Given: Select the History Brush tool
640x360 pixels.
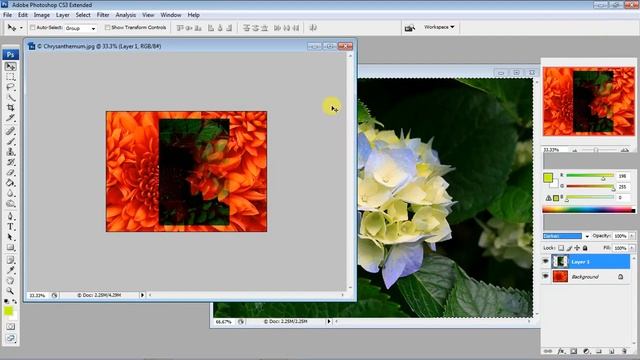Looking at the screenshot, I should point(11,162).
